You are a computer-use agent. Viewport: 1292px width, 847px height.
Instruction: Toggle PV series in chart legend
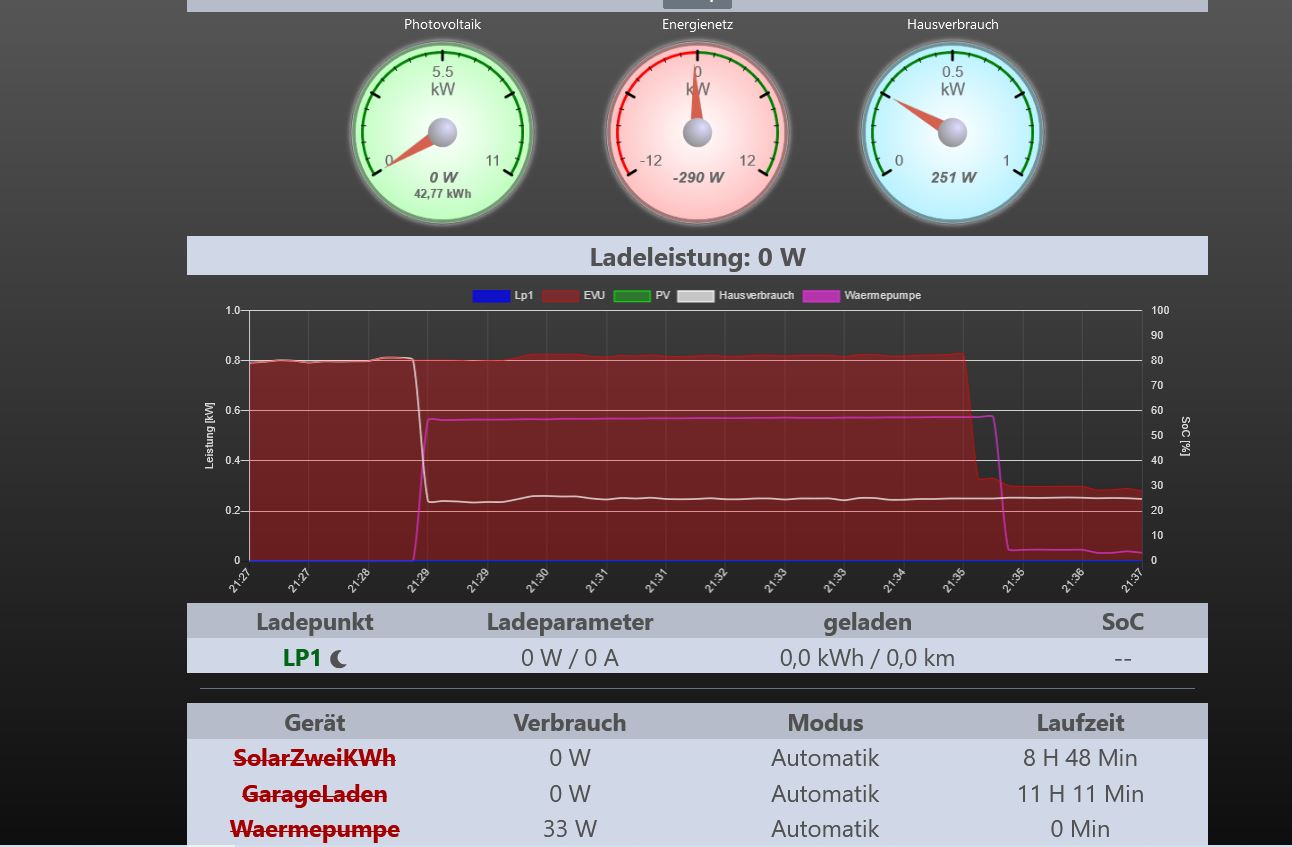[x=631, y=296]
